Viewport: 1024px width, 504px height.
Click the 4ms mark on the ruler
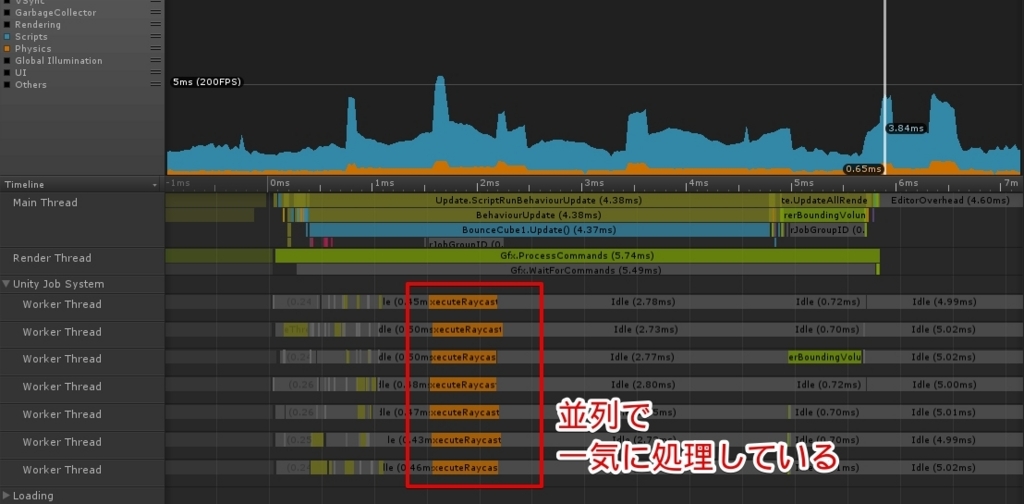click(x=699, y=183)
